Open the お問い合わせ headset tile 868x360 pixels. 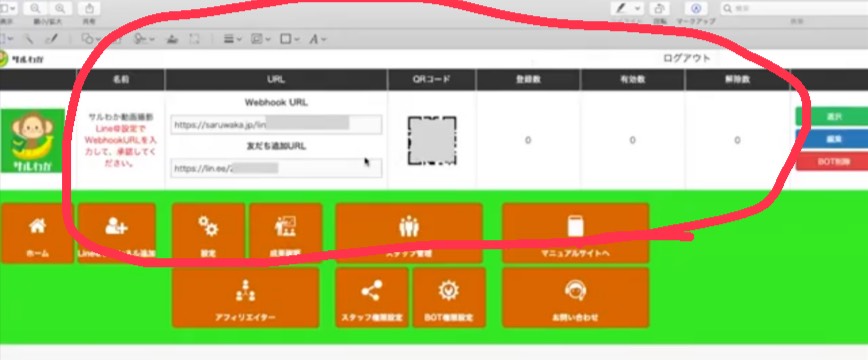[x=575, y=298]
